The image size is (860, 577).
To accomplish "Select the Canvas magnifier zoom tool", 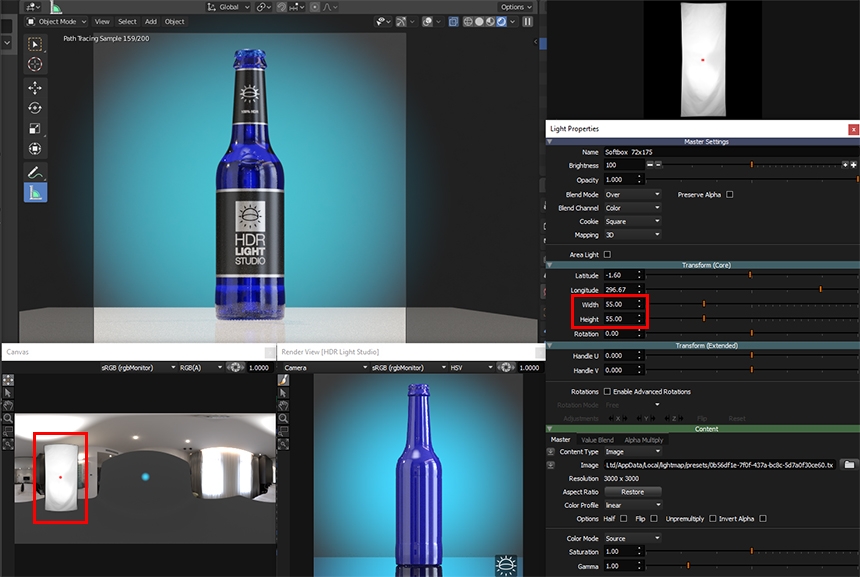I will pyautogui.click(x=8, y=418).
